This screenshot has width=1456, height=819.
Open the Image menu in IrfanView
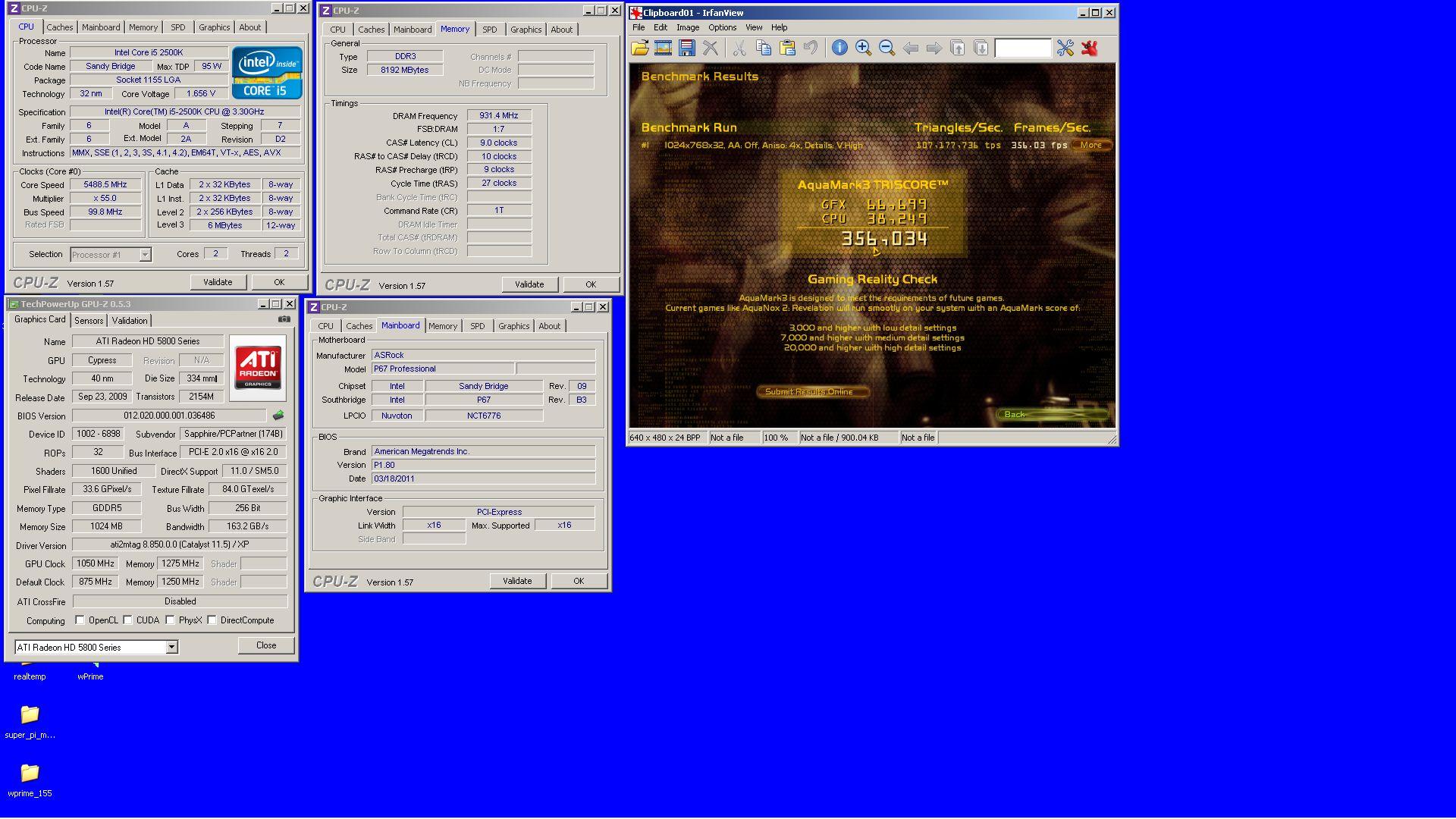[x=688, y=27]
